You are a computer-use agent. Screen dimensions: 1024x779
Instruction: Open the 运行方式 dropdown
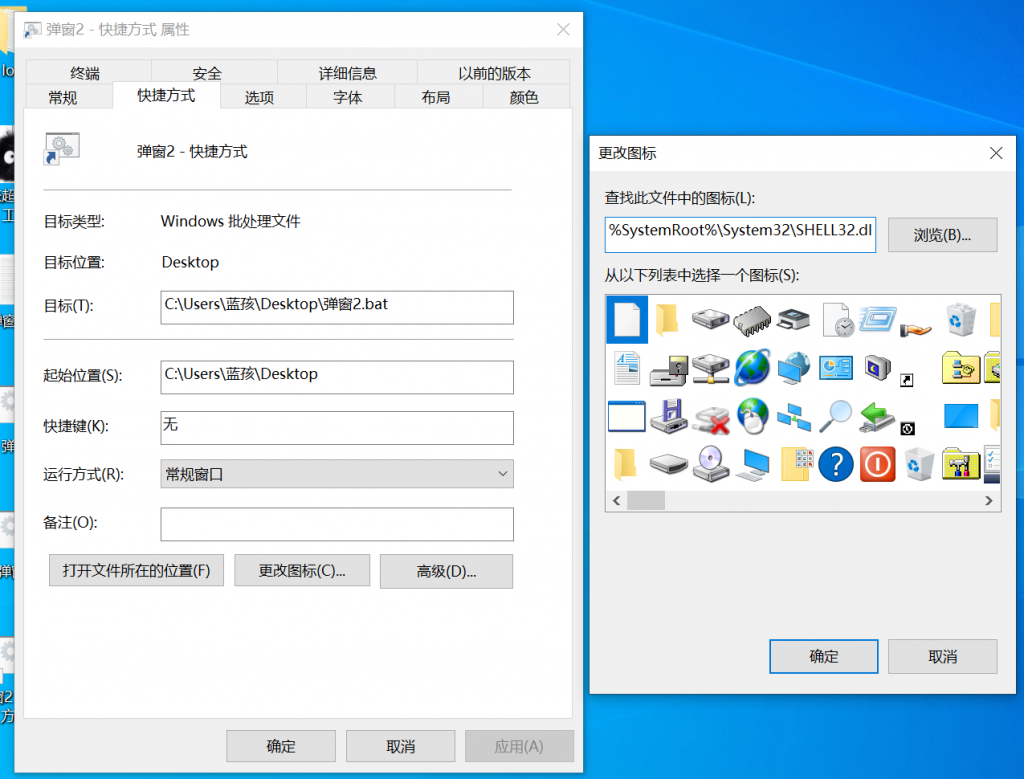coord(337,474)
